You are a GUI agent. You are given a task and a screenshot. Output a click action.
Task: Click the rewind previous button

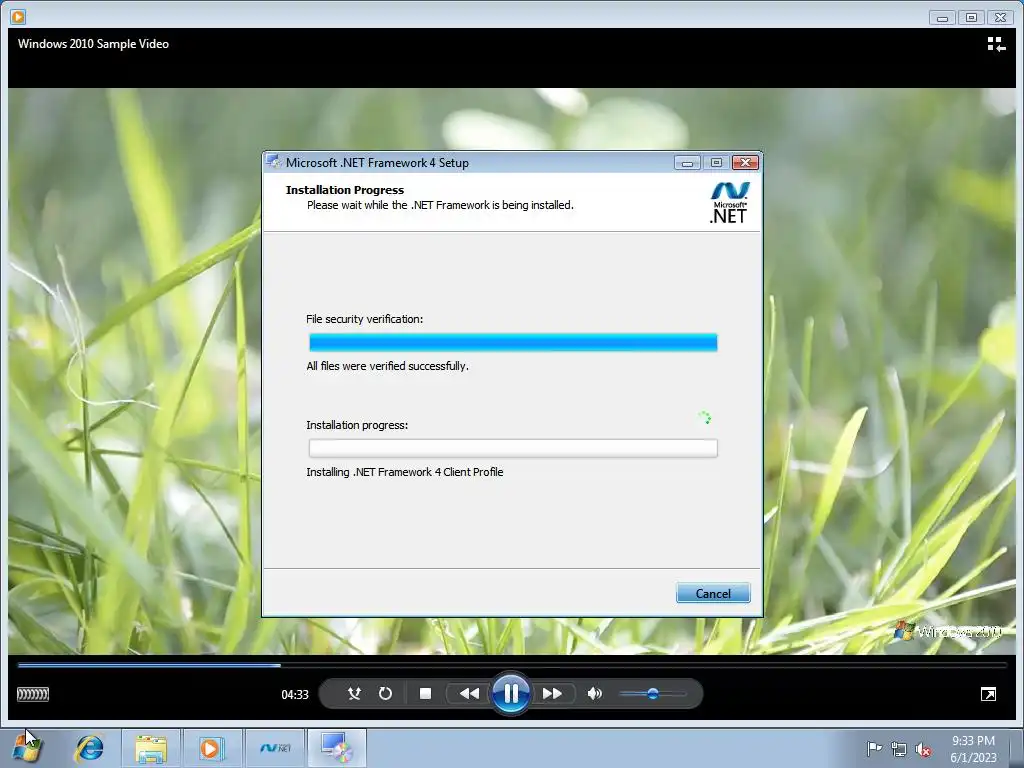click(468, 694)
